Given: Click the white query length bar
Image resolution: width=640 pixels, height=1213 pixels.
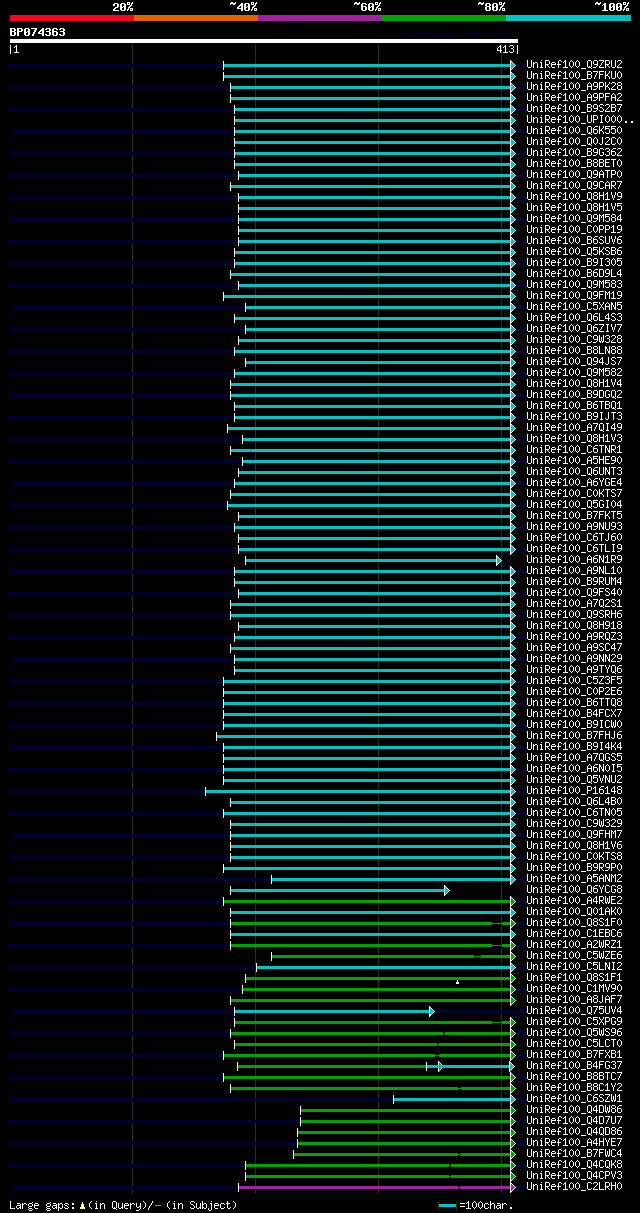Looking at the screenshot, I should click(x=263, y=41).
